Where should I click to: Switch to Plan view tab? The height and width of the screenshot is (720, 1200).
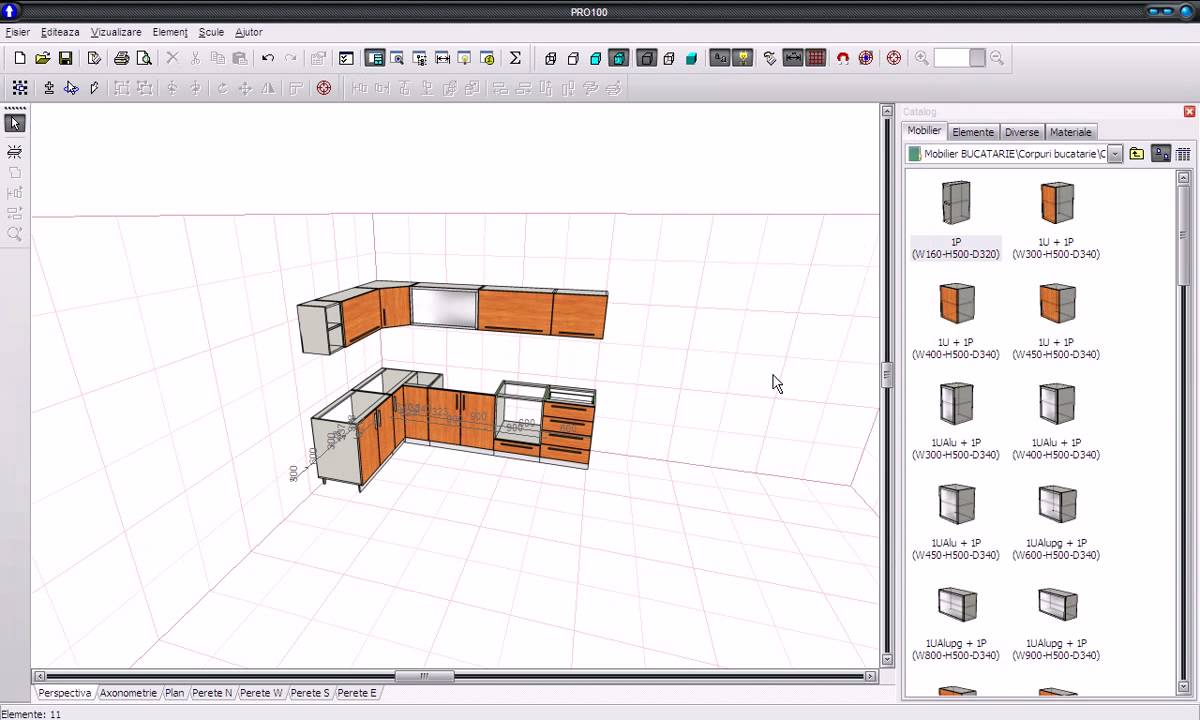[175, 693]
